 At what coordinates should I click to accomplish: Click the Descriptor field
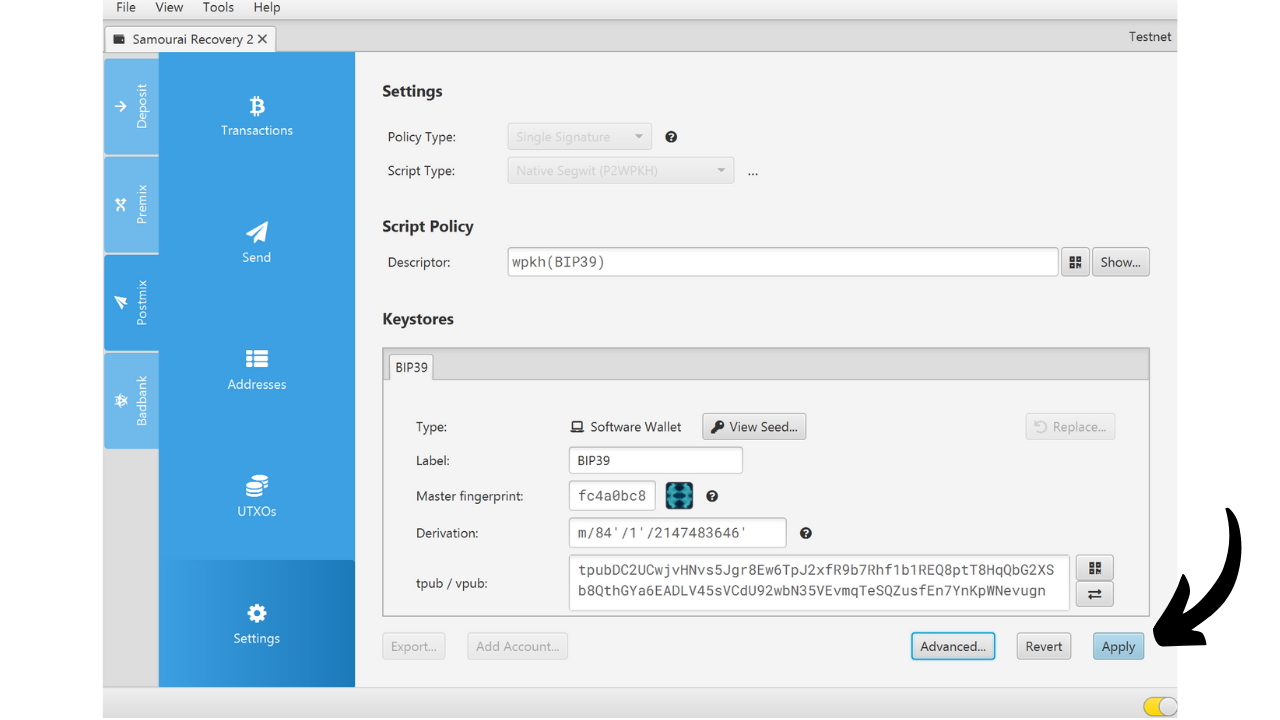(x=783, y=262)
